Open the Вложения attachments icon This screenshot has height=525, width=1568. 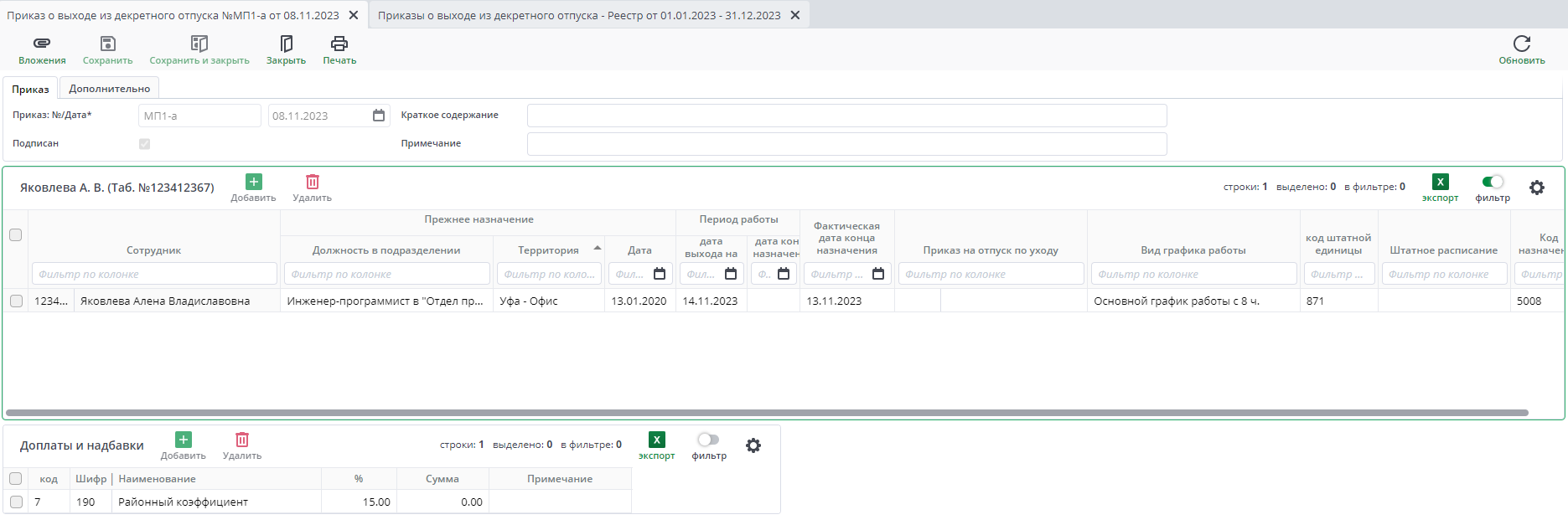[x=42, y=44]
